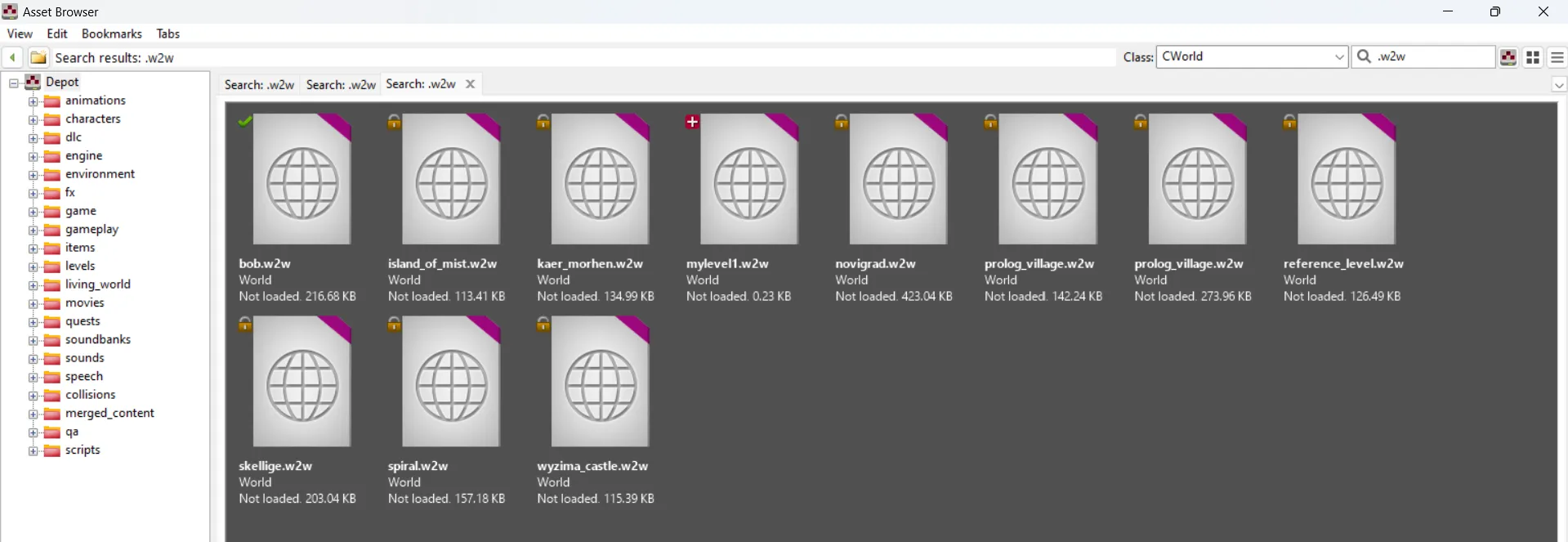Screen dimensions: 1568x542
Task: Select the collisions folder in tree
Action: tap(91, 395)
